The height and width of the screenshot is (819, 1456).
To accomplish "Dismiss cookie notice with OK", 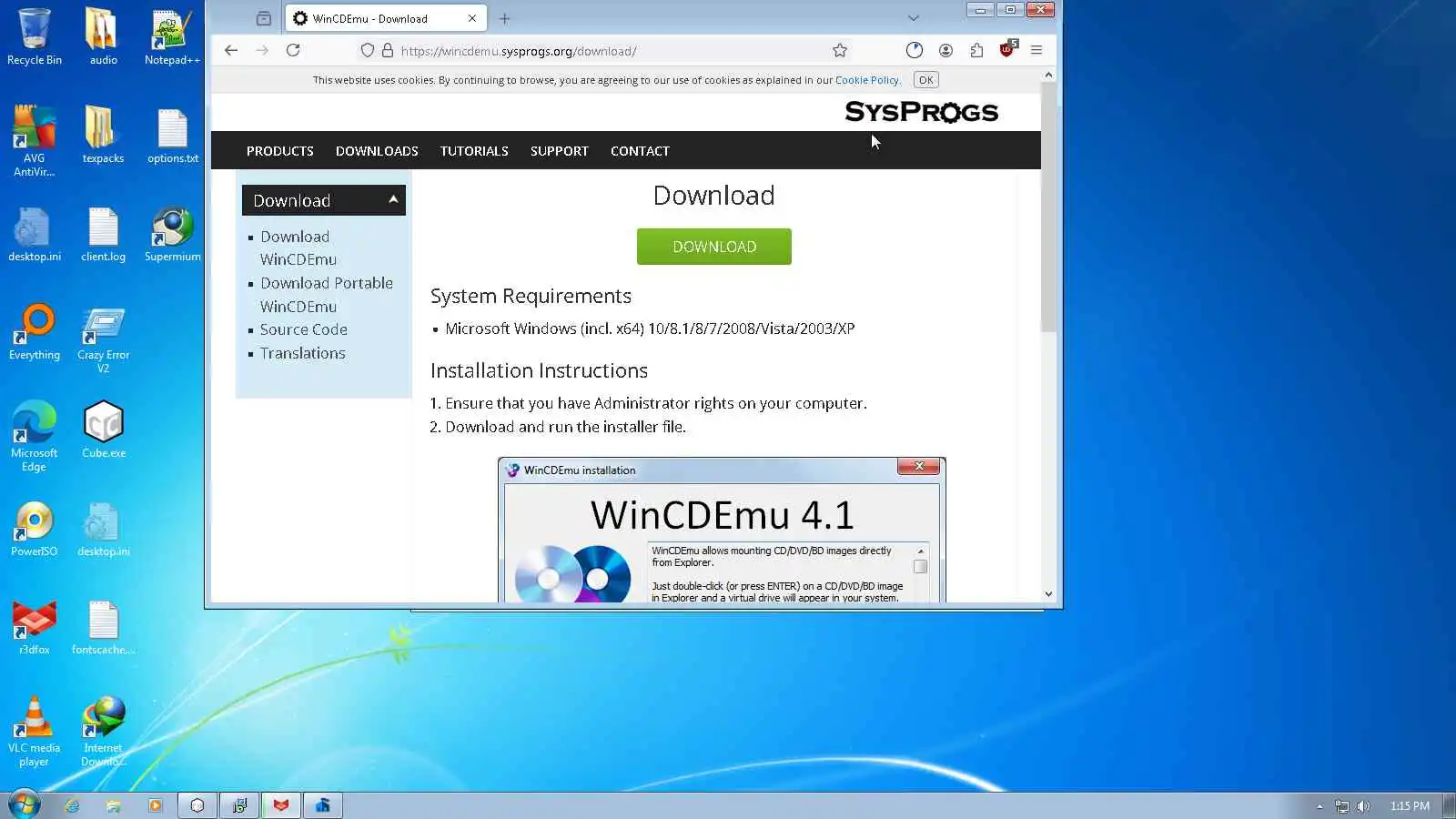I will 926,80.
